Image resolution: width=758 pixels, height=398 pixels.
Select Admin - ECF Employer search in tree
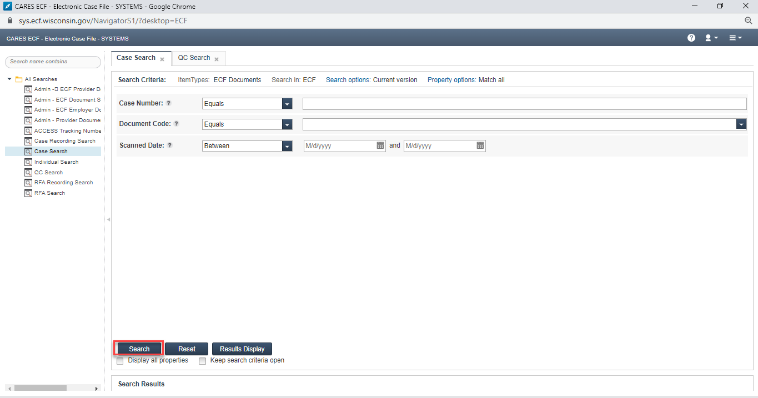pyautogui.click(x=67, y=110)
